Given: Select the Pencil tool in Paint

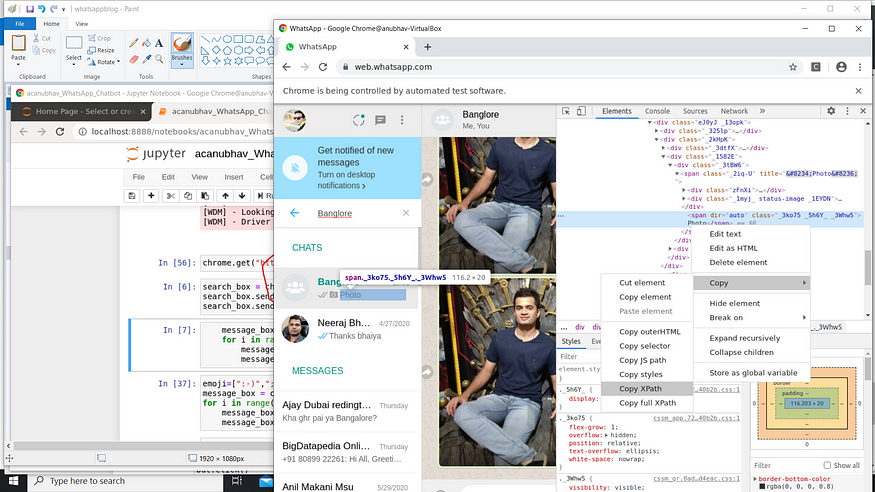Looking at the screenshot, I should tap(133, 43).
